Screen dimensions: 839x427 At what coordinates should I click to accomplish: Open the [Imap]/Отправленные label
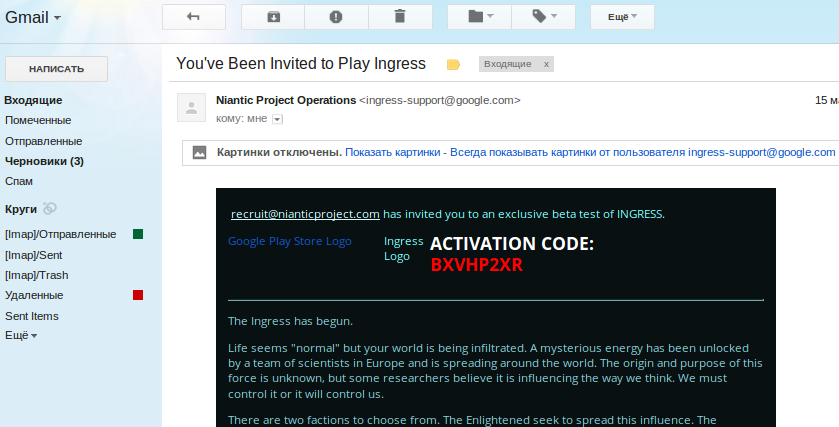[60, 234]
